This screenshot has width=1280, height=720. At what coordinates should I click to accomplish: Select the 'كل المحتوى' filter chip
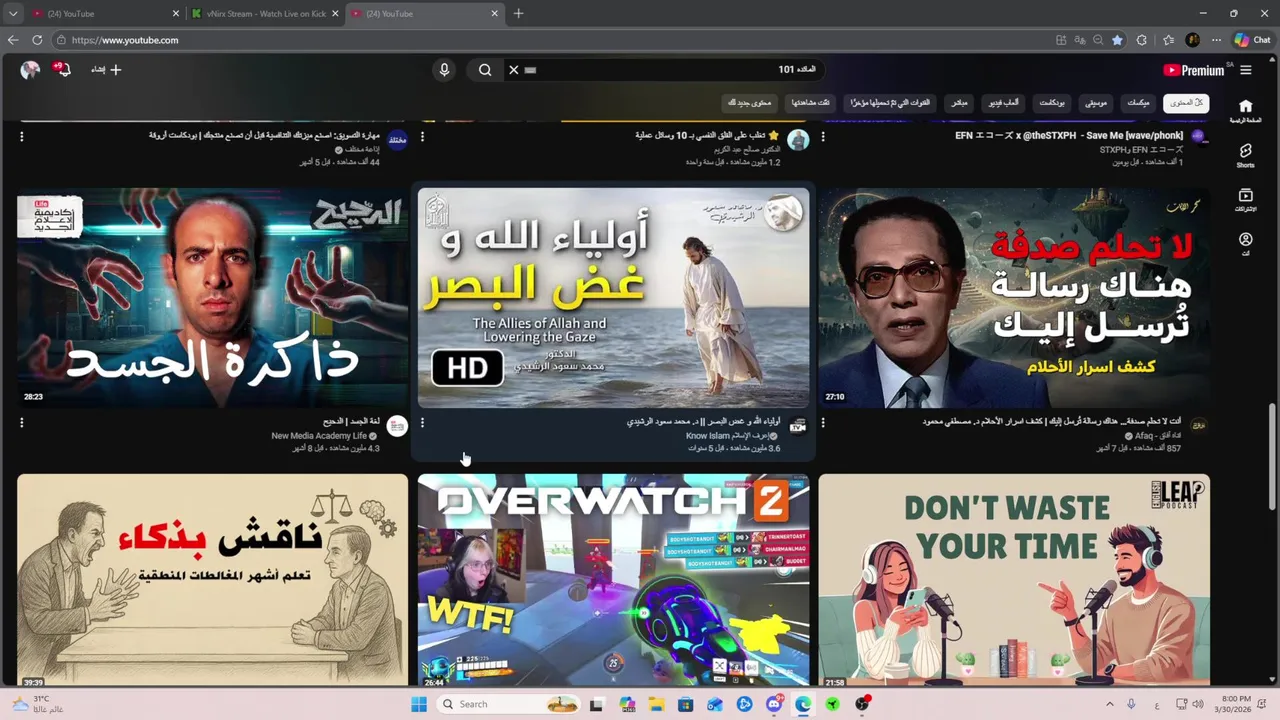pos(1186,102)
